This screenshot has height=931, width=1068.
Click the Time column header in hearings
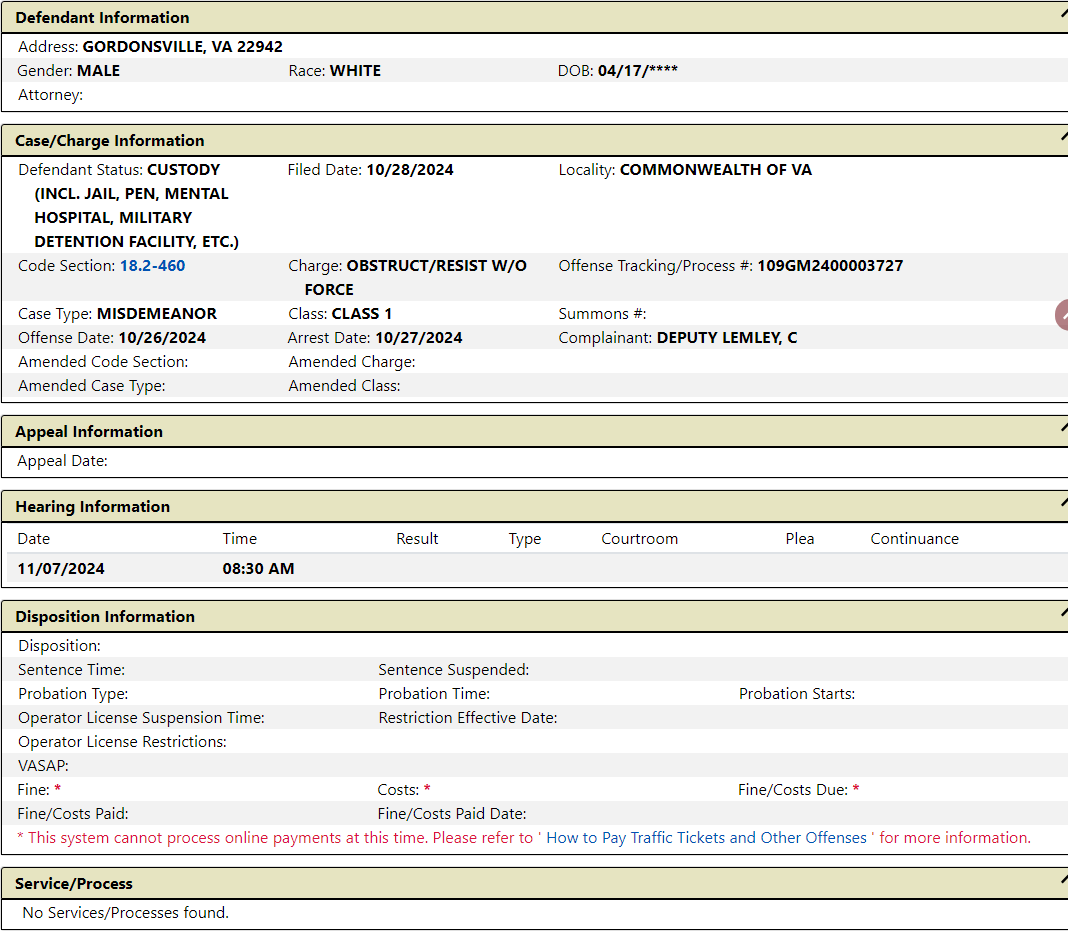click(x=240, y=539)
